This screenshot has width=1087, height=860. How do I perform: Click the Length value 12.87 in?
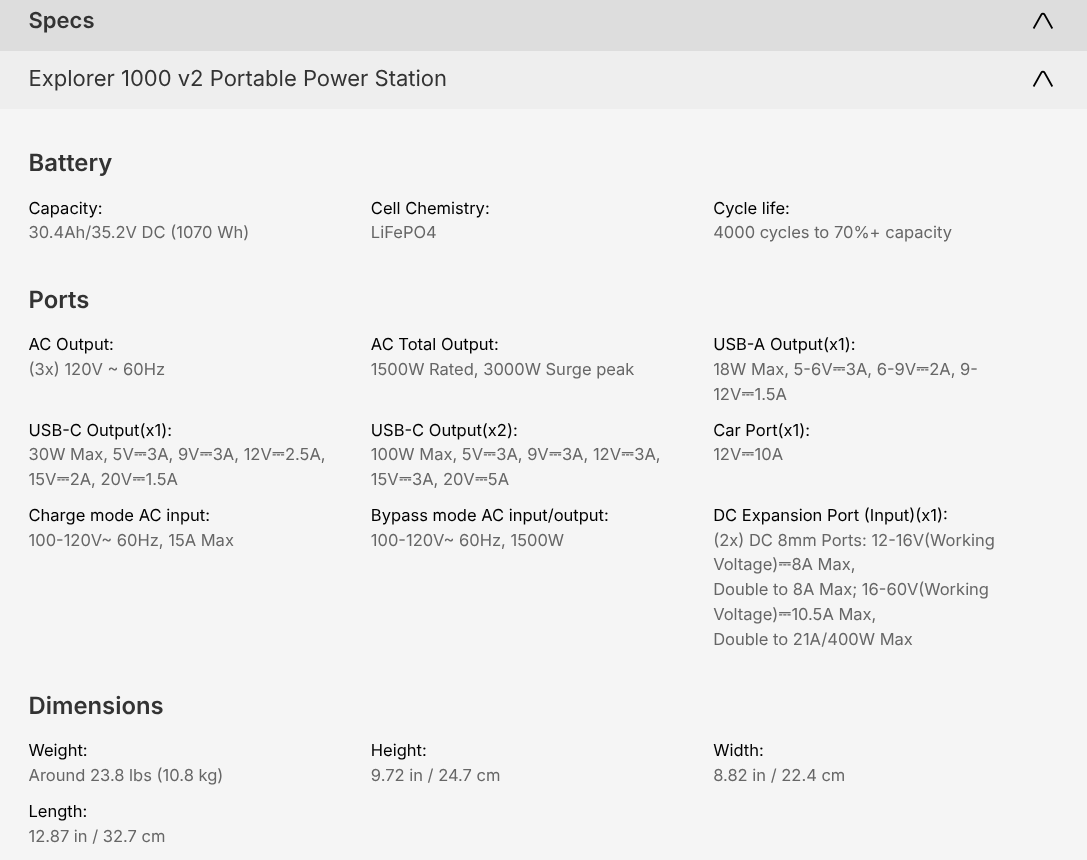96,837
